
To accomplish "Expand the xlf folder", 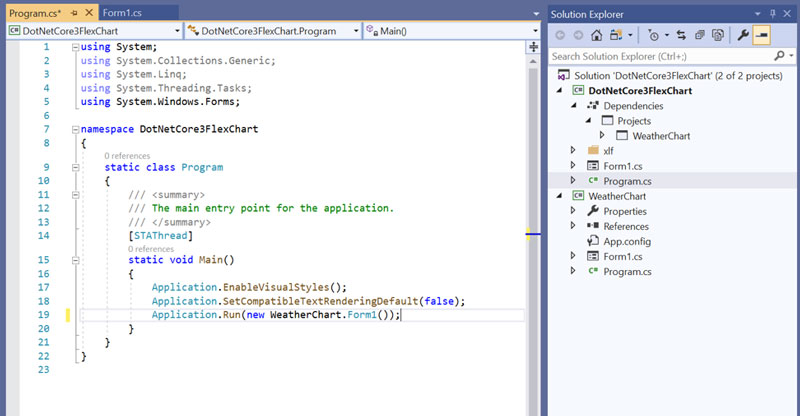I will 573,150.
